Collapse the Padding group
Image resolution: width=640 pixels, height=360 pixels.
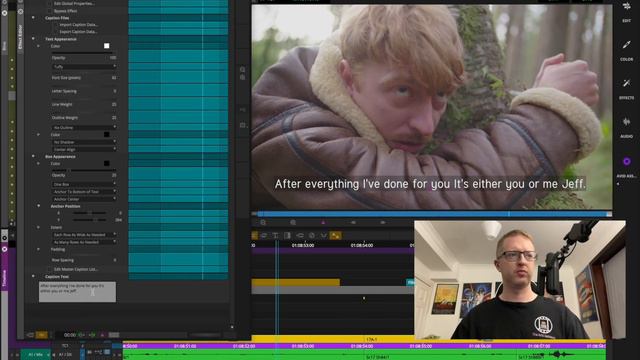39,249
